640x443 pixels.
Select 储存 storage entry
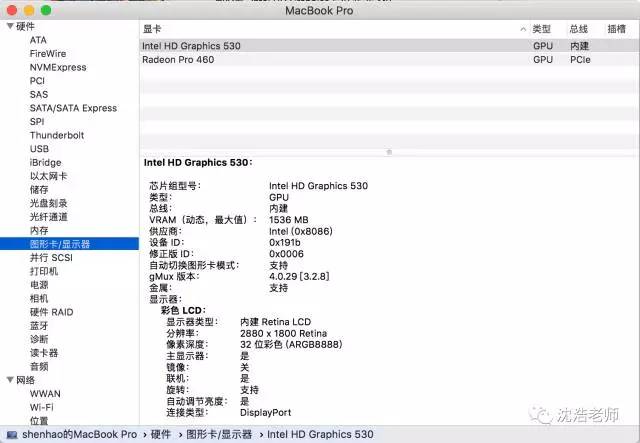click(39, 190)
